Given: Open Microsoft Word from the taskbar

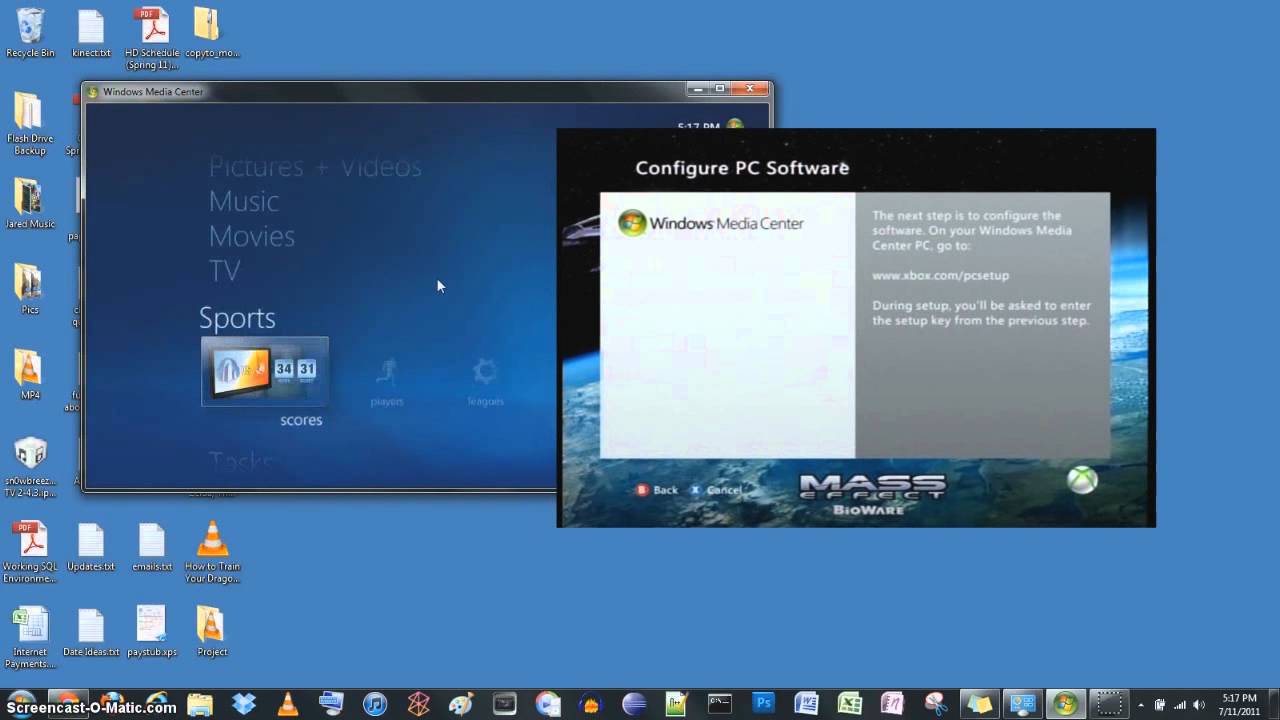Looking at the screenshot, I should pyautogui.click(x=808, y=703).
